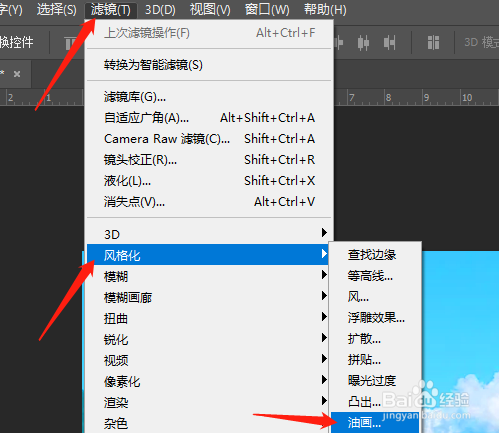Open the 3D(D) menu
The height and width of the screenshot is (433, 499).
click(x=160, y=9)
